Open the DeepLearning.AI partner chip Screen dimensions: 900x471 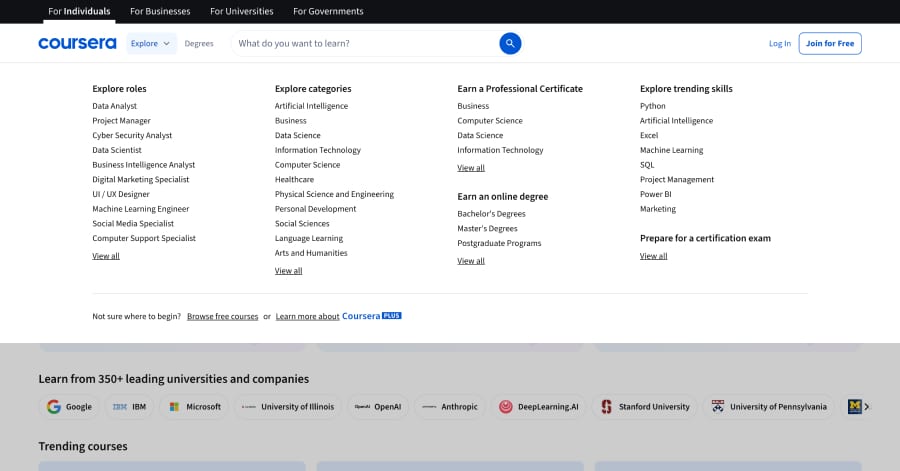tap(538, 407)
